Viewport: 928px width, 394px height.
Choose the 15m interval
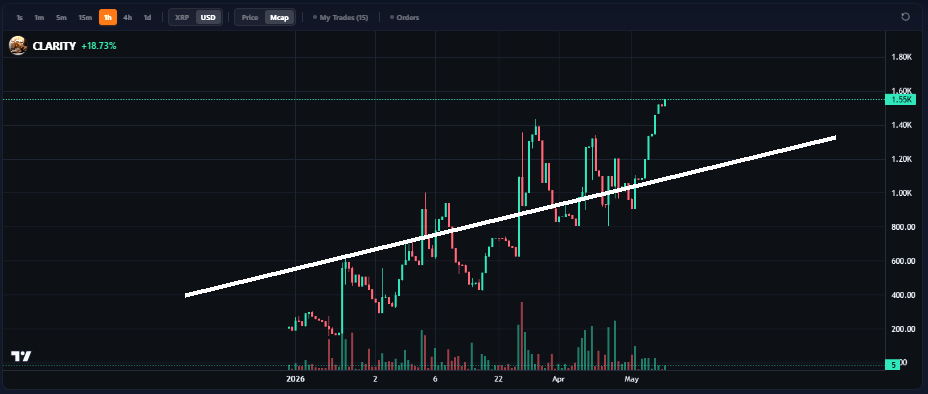[85, 17]
